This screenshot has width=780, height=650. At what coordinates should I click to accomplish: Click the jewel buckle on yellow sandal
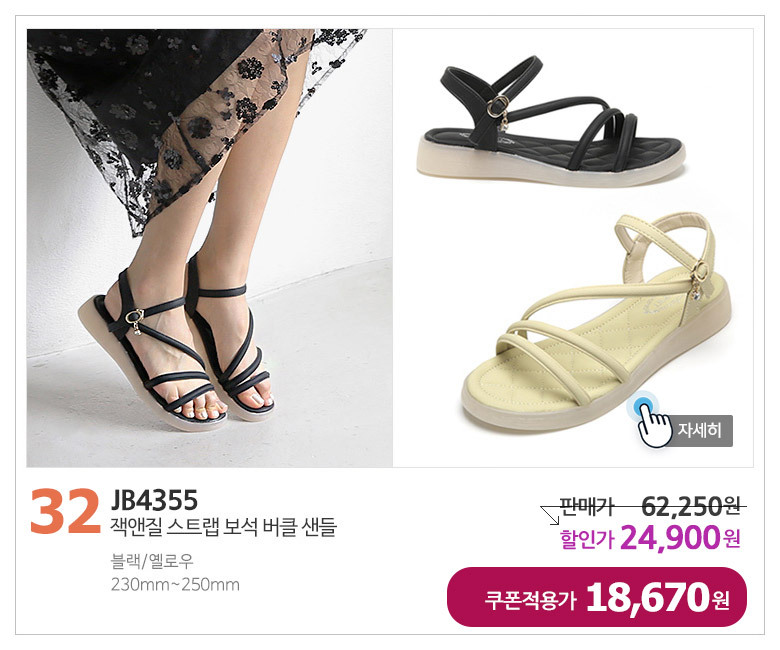click(700, 280)
